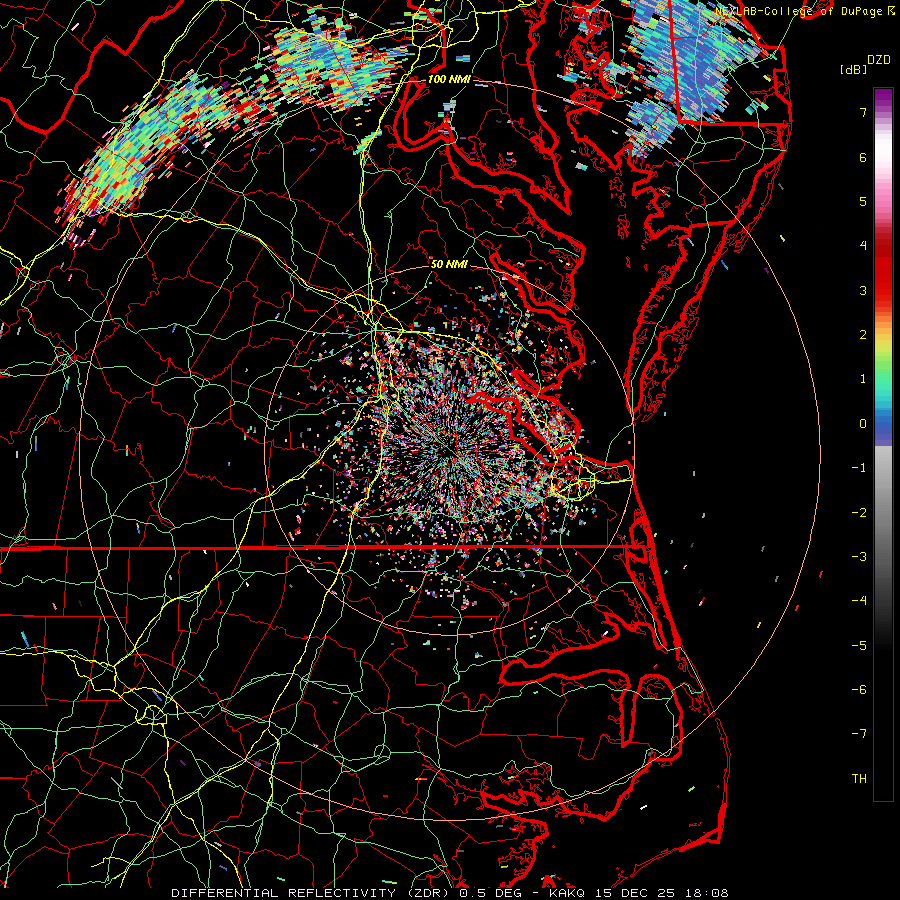Click legend value -4
This screenshot has width=900, height=900.
(859, 601)
